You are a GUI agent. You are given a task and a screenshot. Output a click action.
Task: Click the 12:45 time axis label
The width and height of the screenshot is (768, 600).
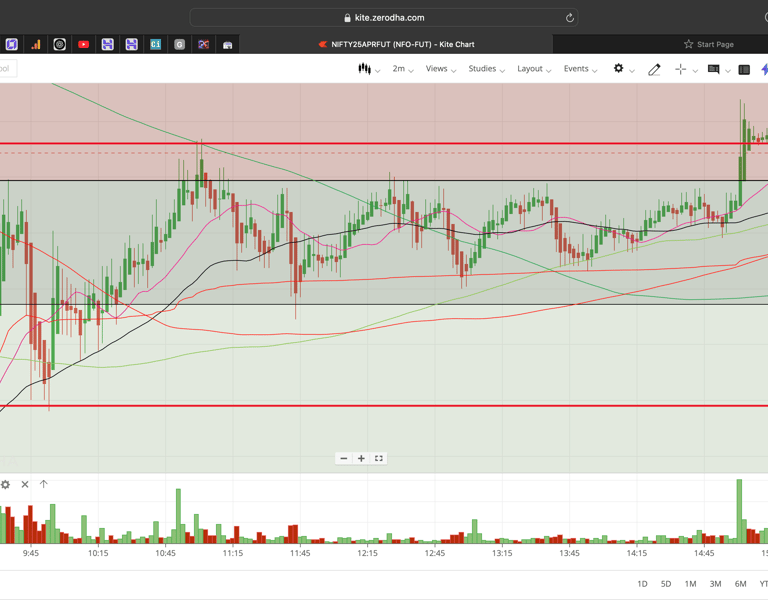[x=434, y=553]
